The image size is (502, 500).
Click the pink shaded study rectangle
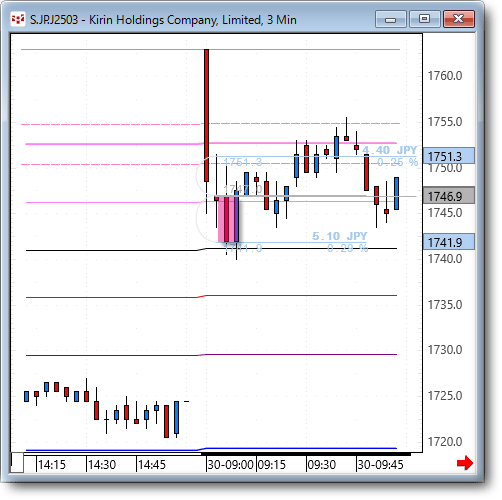pyautogui.click(x=229, y=219)
